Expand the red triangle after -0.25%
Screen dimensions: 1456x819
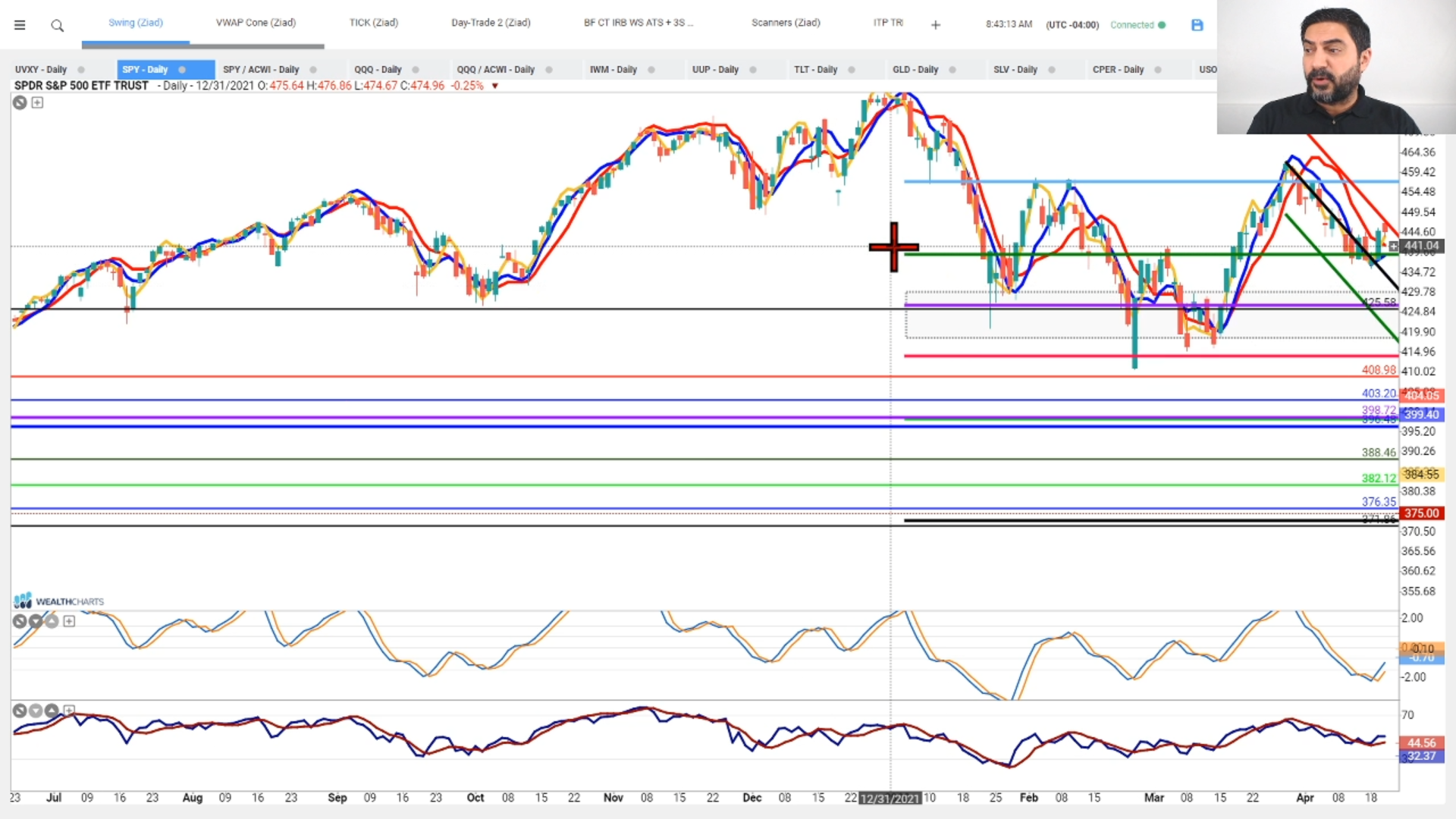[x=495, y=86]
